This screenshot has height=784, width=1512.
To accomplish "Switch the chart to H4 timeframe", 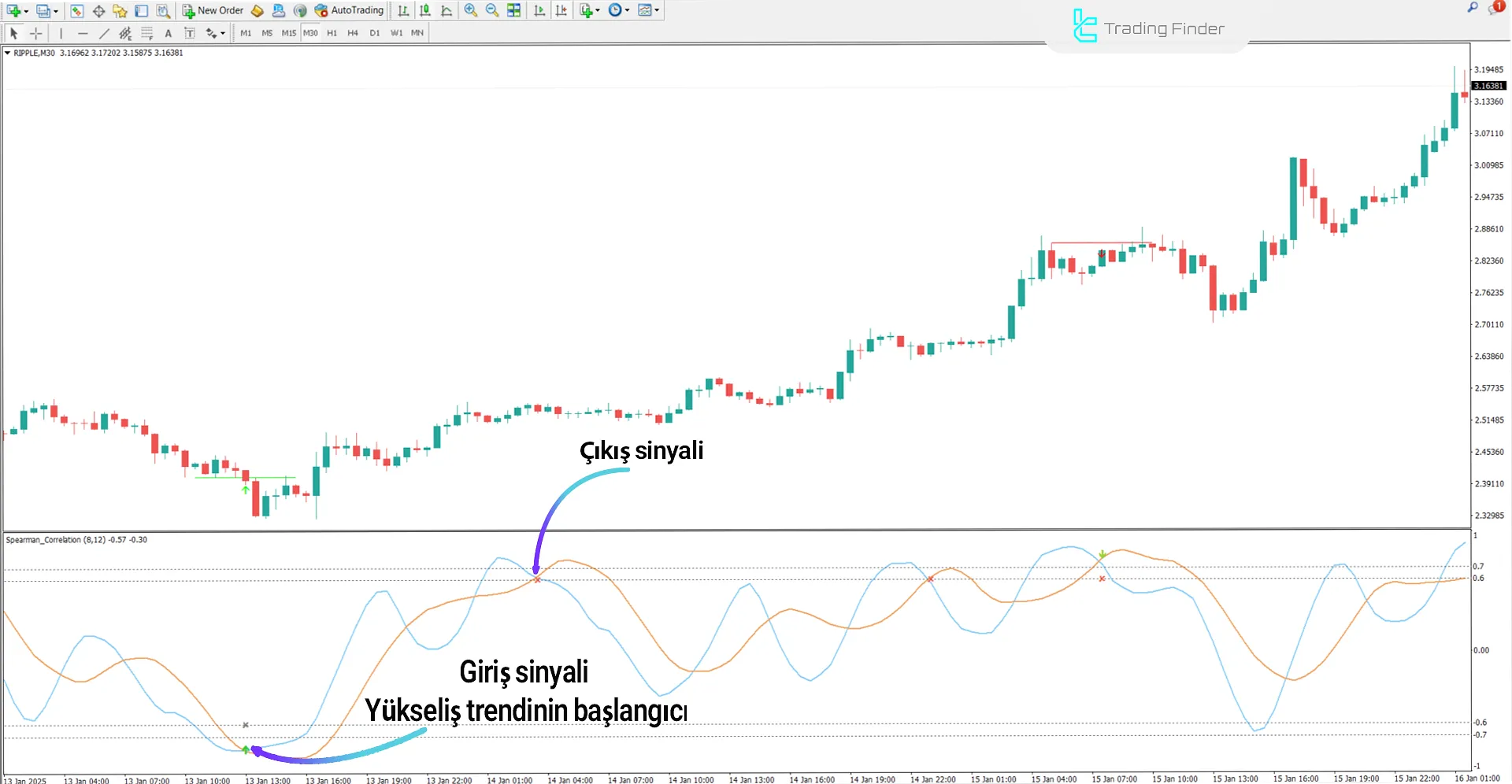I will pos(353,32).
